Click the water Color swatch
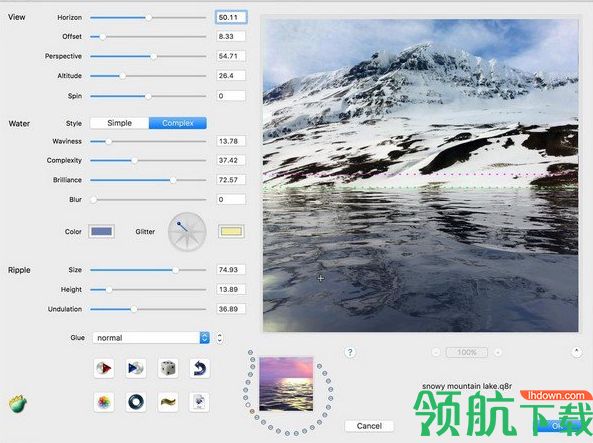Image resolution: width=593 pixels, height=443 pixels. tap(102, 232)
